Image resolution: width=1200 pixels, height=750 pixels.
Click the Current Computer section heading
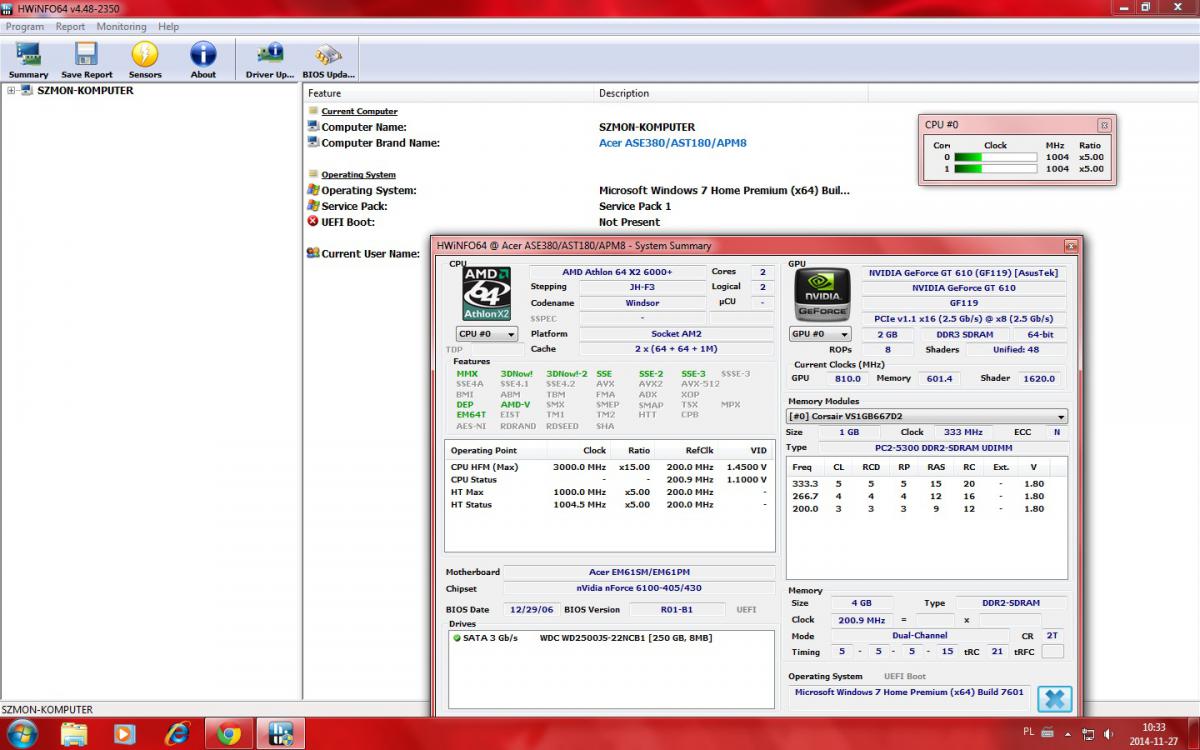(359, 111)
